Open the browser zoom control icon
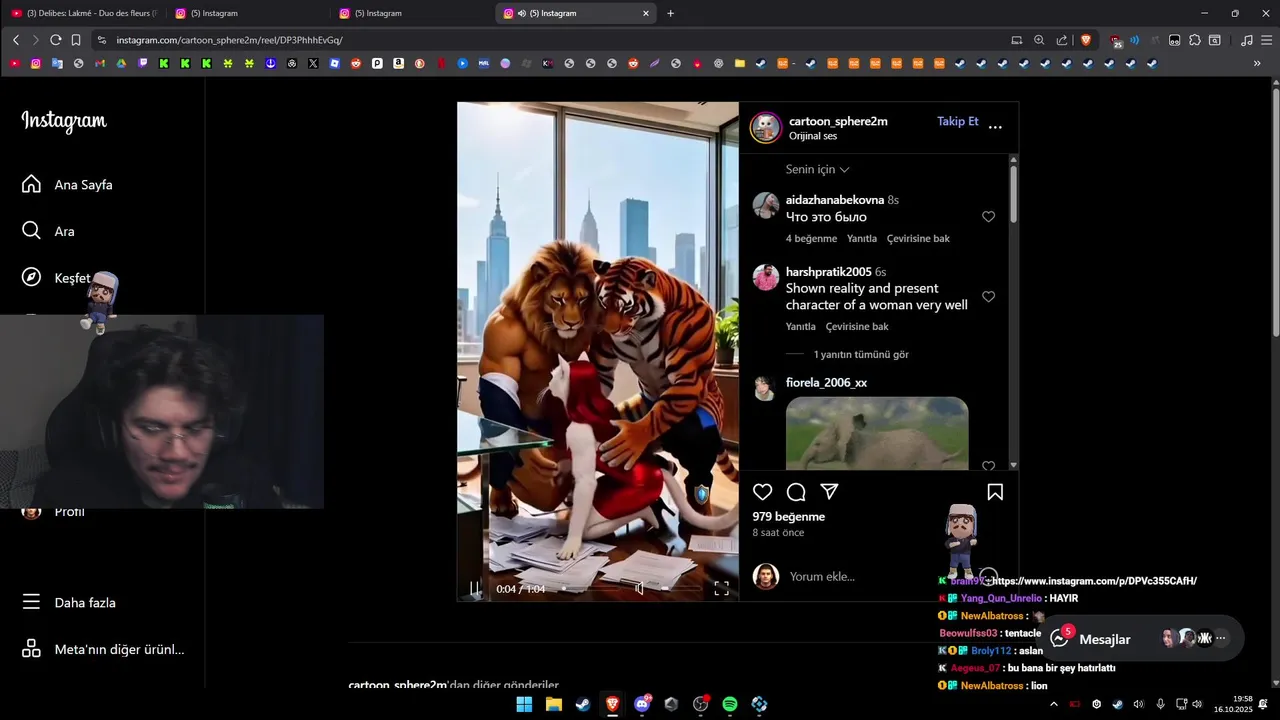 1039,40
